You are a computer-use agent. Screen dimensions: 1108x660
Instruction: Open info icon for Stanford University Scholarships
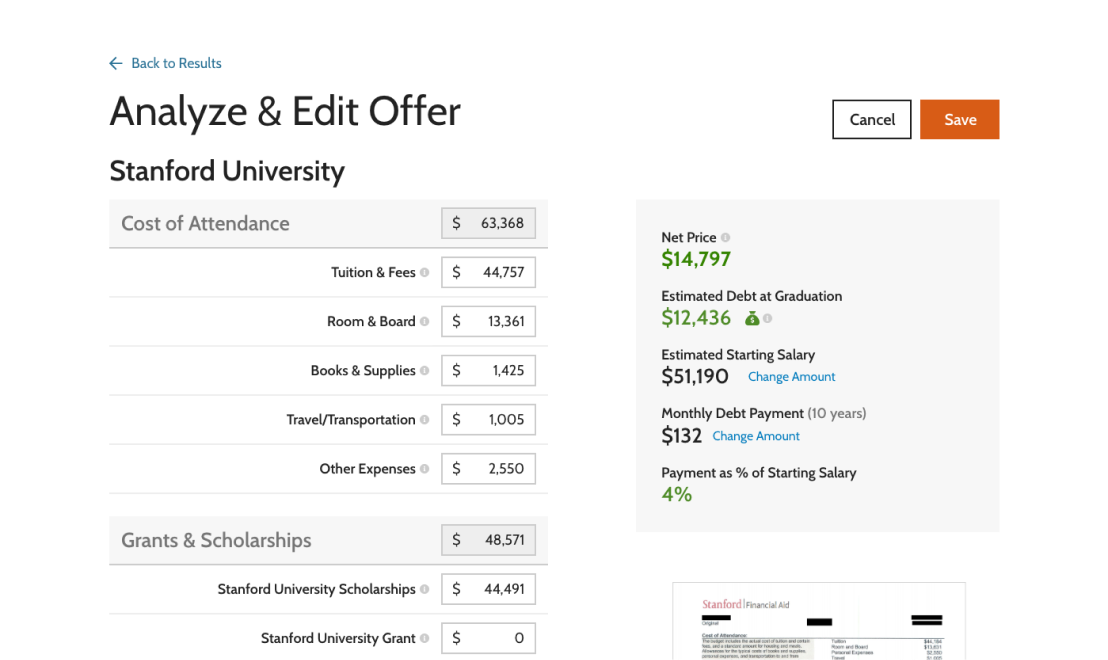425,590
